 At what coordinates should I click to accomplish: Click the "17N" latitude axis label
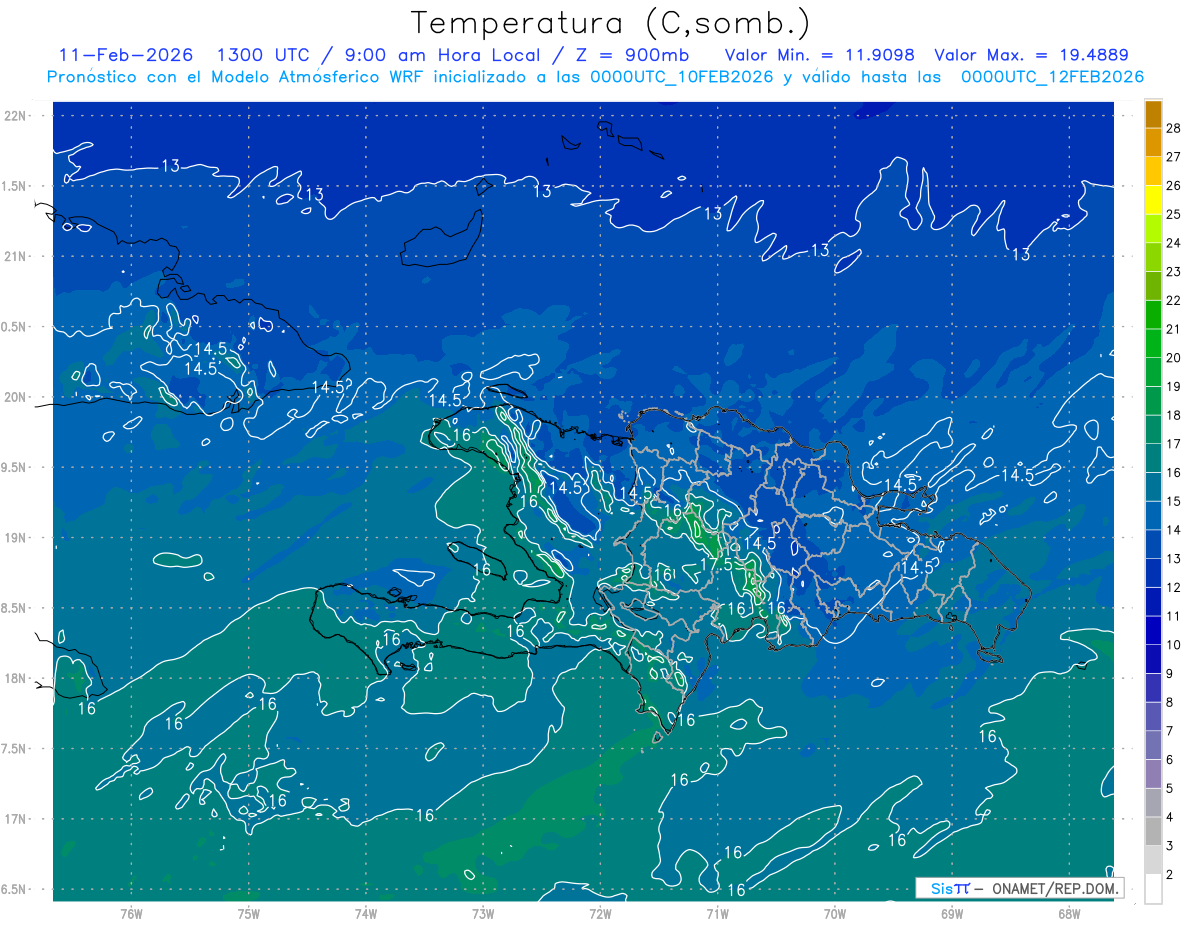click(x=16, y=819)
